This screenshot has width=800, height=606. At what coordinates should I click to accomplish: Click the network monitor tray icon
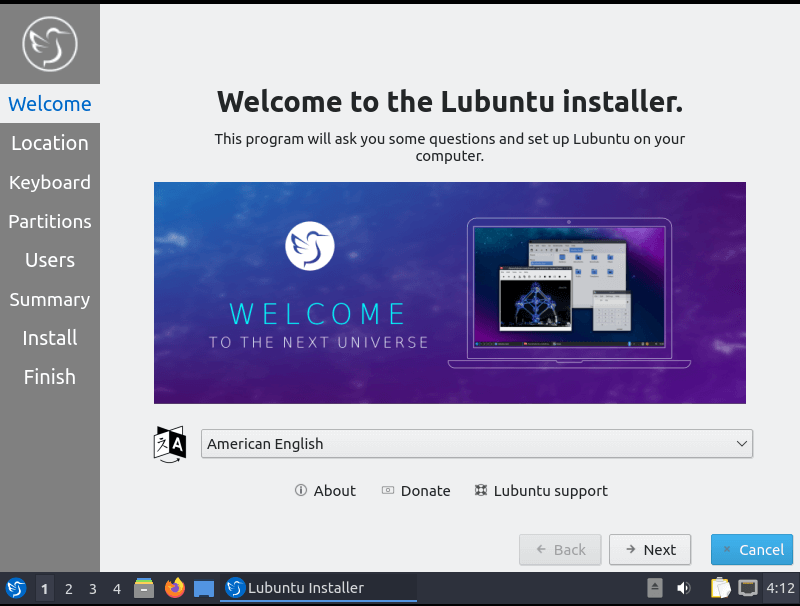748,588
